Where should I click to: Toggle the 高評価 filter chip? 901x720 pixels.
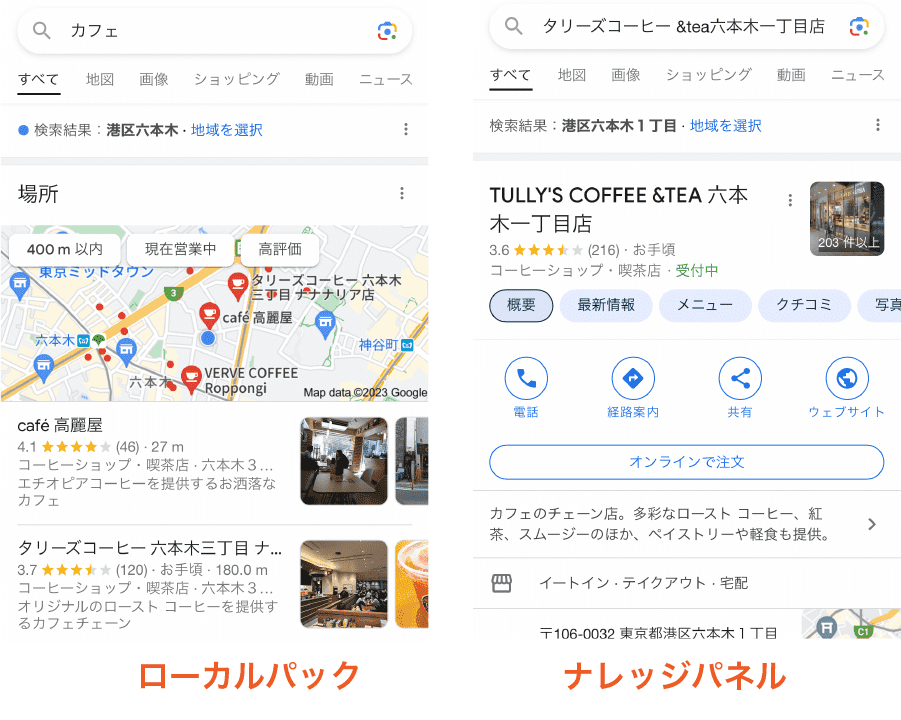tap(280, 249)
